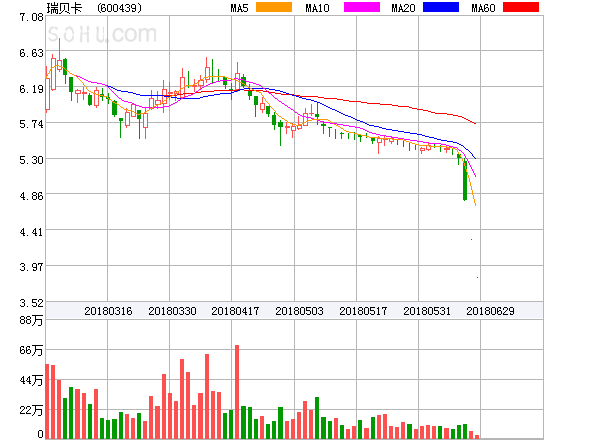Click the MA60 legend label

[x=483, y=8]
